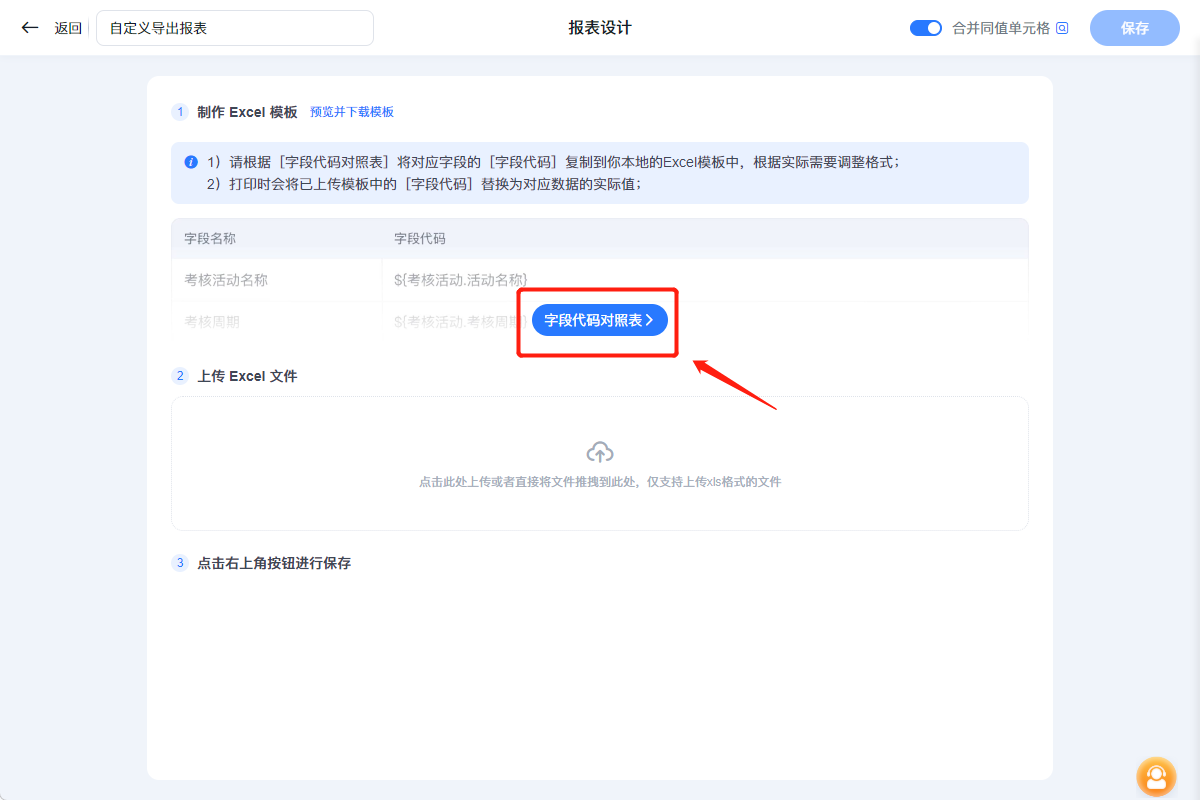This screenshot has width=1200, height=800.
Task: Click the magnifier preview icon beside 合并同值单元格
Action: (1060, 28)
